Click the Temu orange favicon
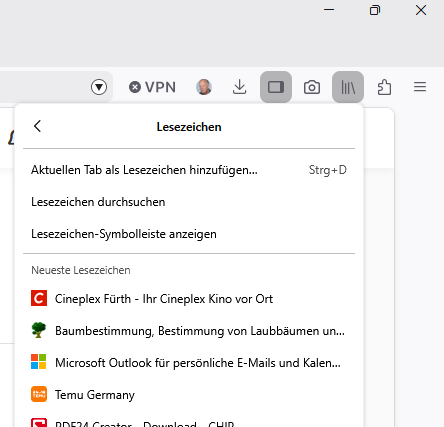Image resolution: width=444 pixels, height=427 pixels. click(39, 394)
